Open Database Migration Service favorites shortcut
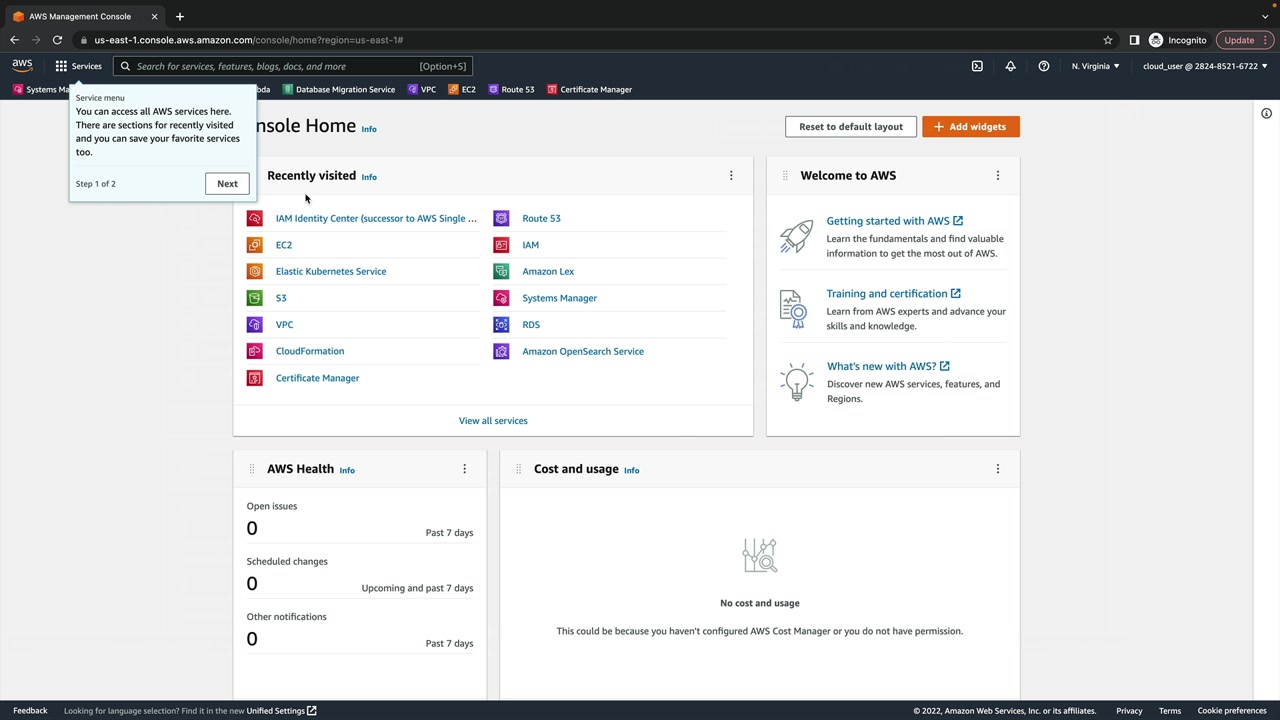This screenshot has width=1280, height=720. point(338,89)
